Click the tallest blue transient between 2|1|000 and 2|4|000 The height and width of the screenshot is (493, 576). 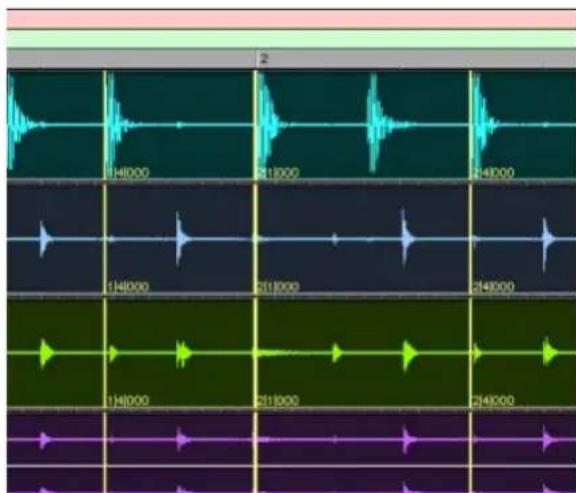pos(406,238)
